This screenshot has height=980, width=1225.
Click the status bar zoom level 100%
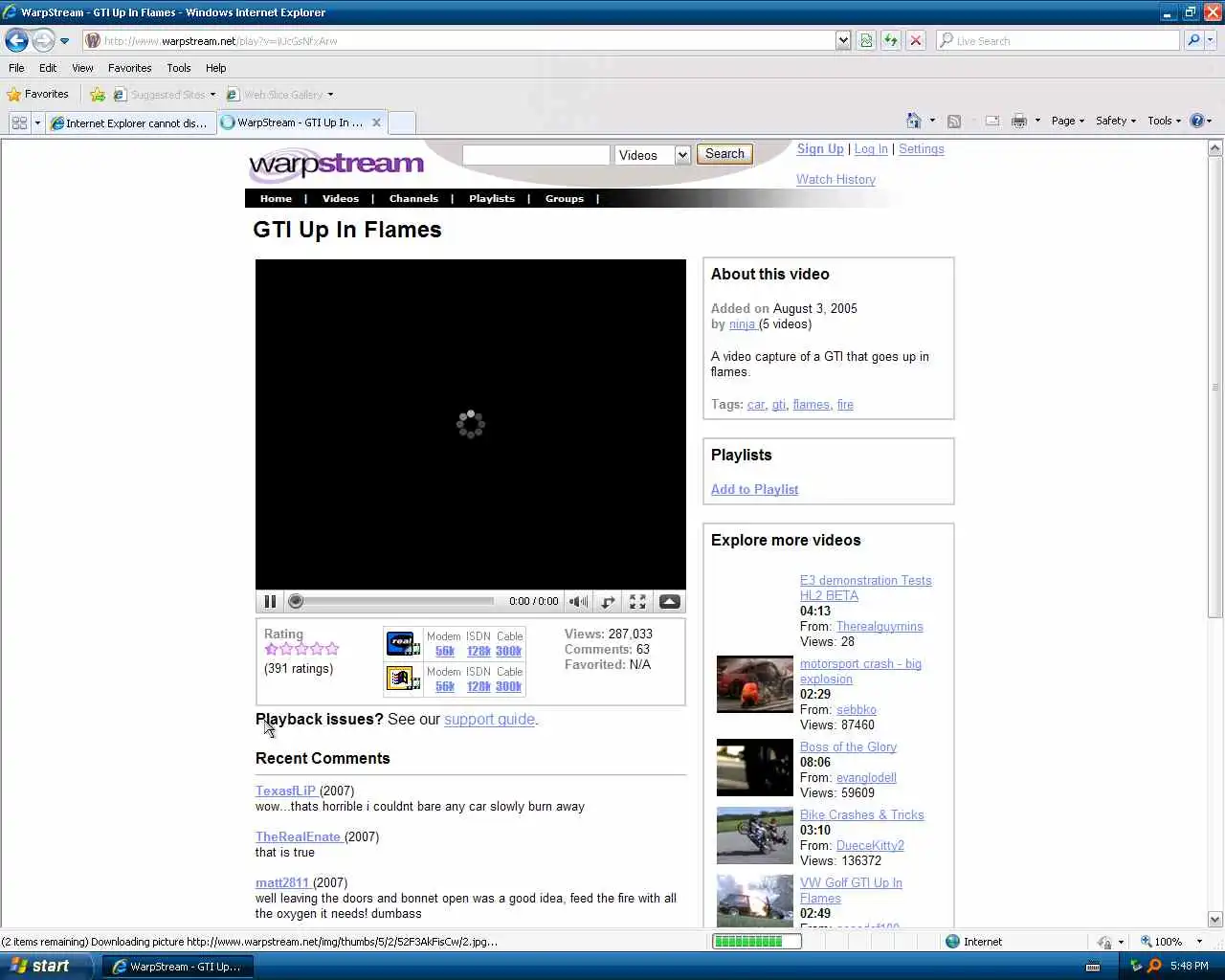click(1169, 942)
